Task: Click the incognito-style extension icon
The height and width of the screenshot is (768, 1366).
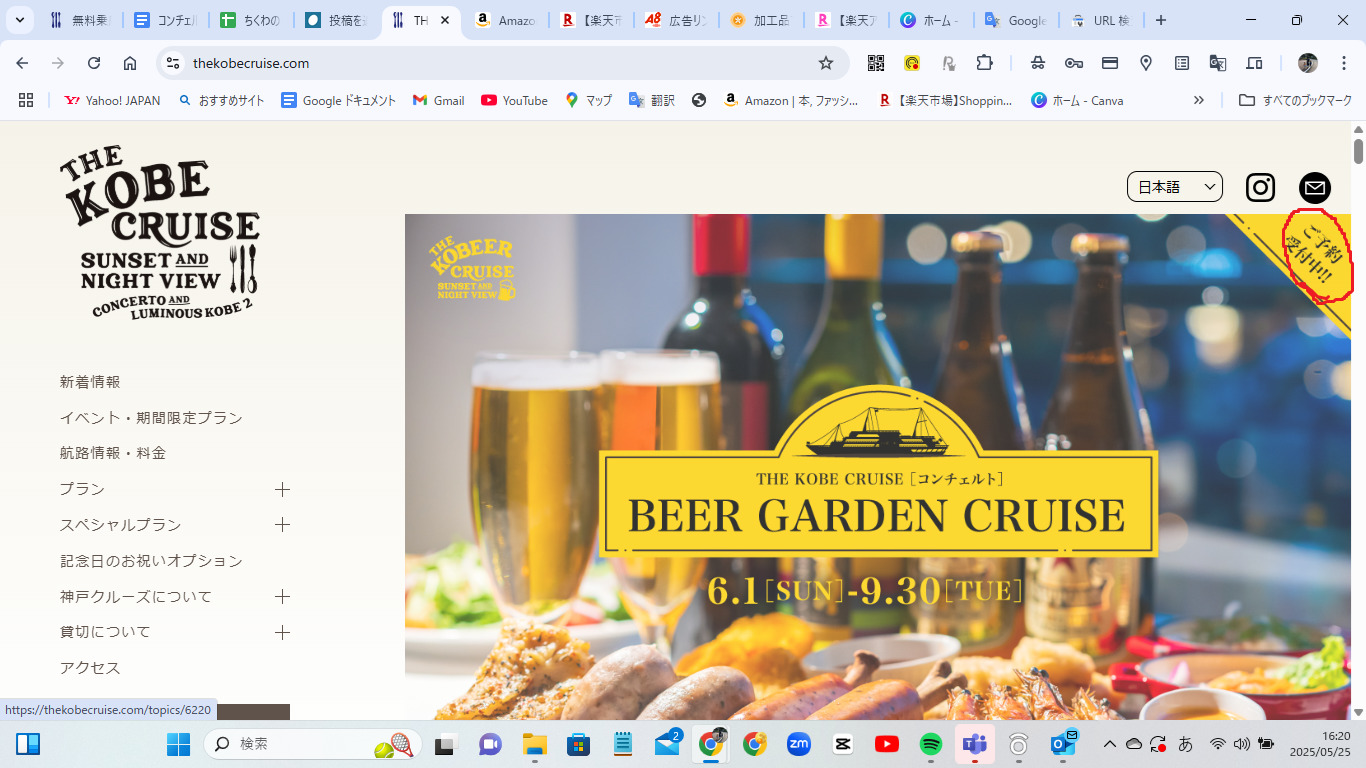Action: tap(1038, 63)
